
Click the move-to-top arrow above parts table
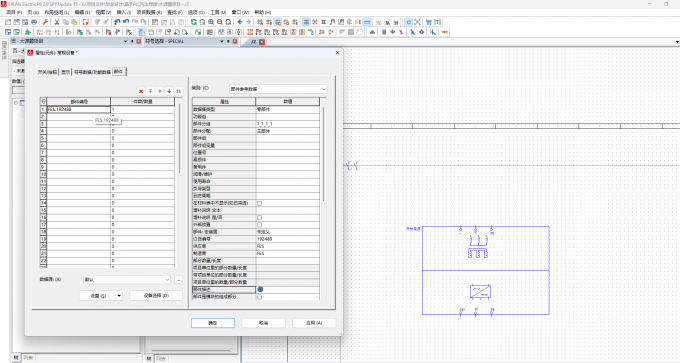150,91
